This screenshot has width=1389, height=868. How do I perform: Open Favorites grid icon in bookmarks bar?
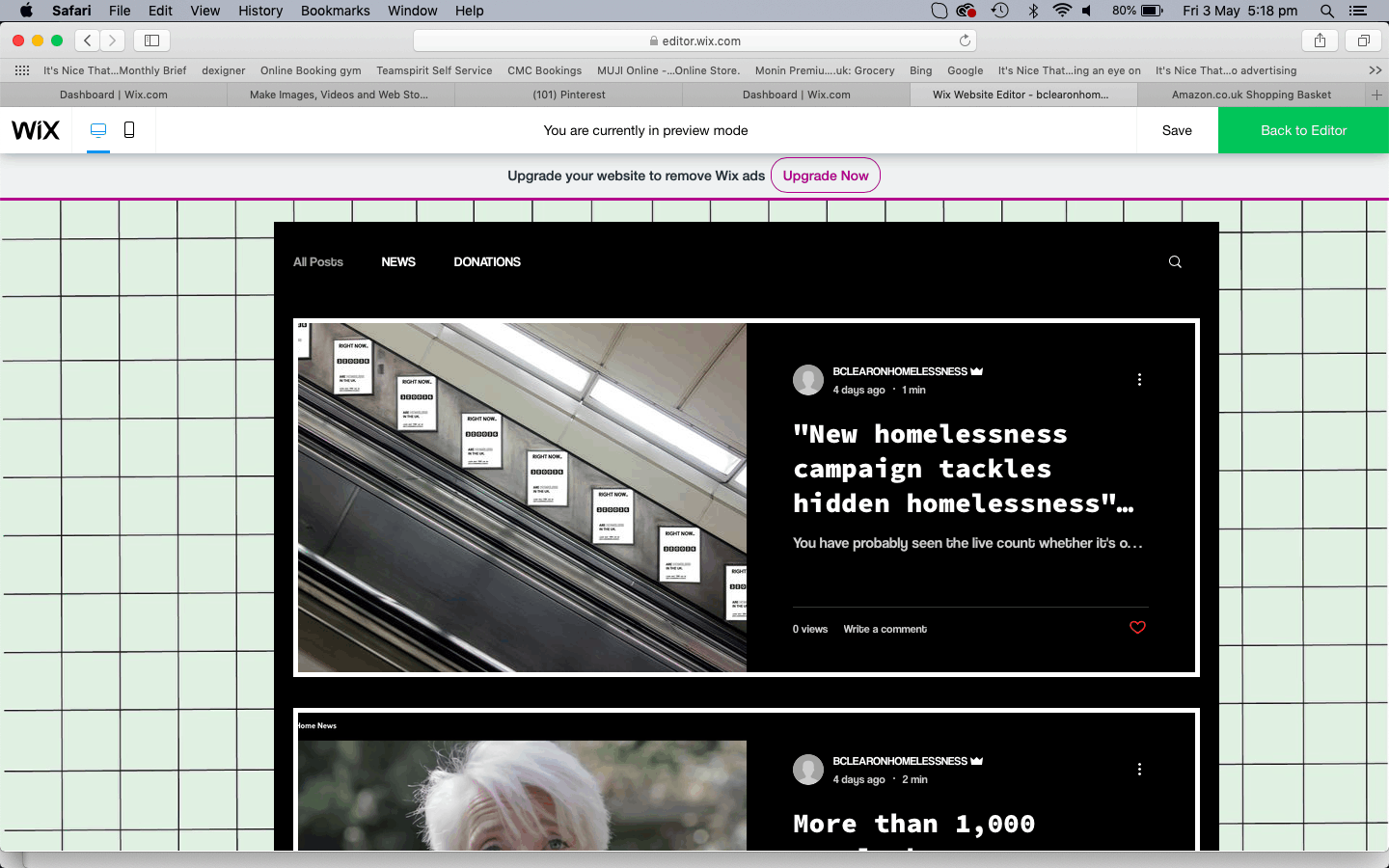tap(22, 70)
